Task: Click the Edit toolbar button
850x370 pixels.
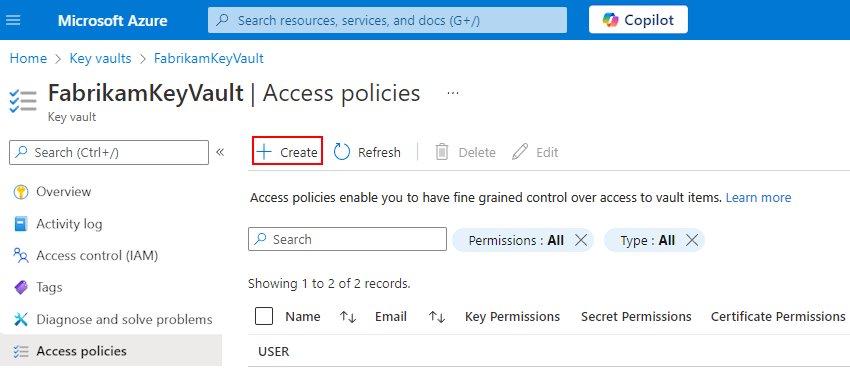Action: coord(535,152)
